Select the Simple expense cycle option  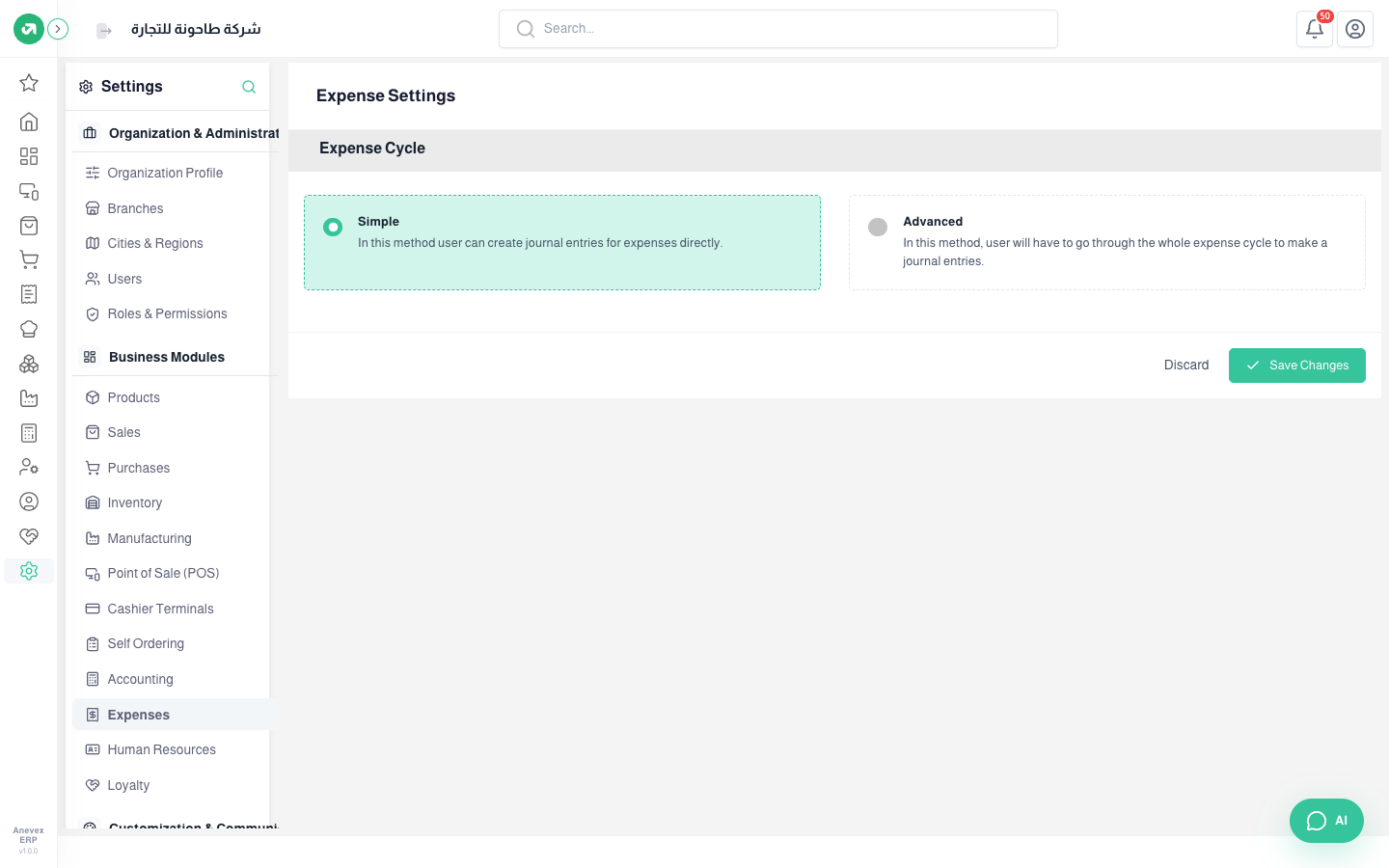[x=562, y=242]
